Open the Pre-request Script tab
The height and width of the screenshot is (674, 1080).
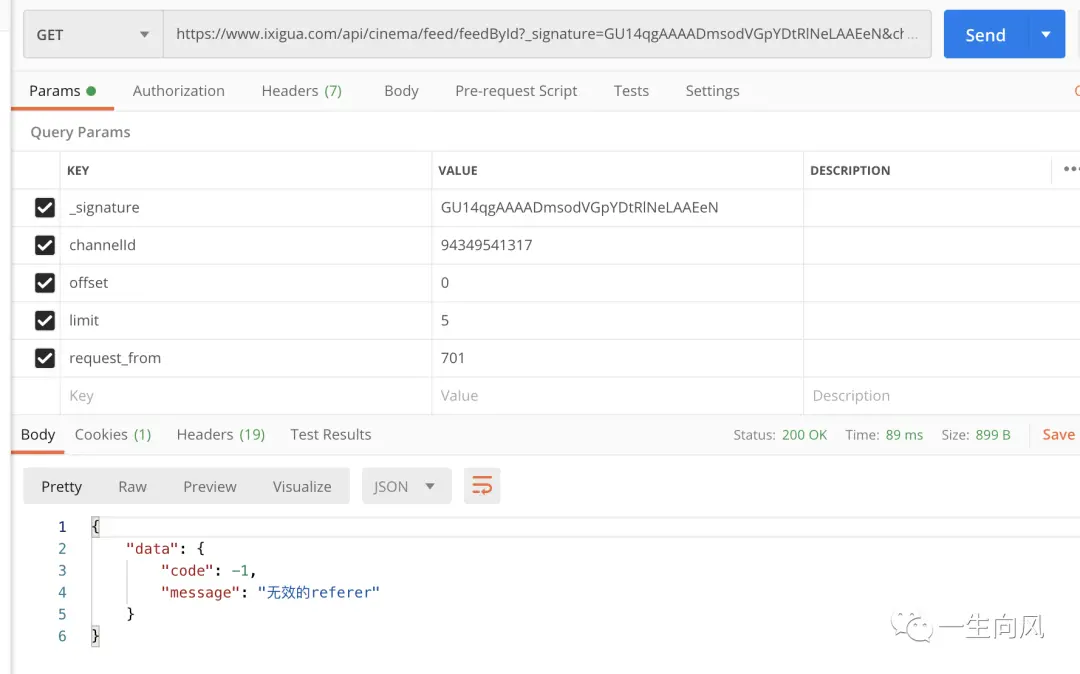(x=516, y=91)
